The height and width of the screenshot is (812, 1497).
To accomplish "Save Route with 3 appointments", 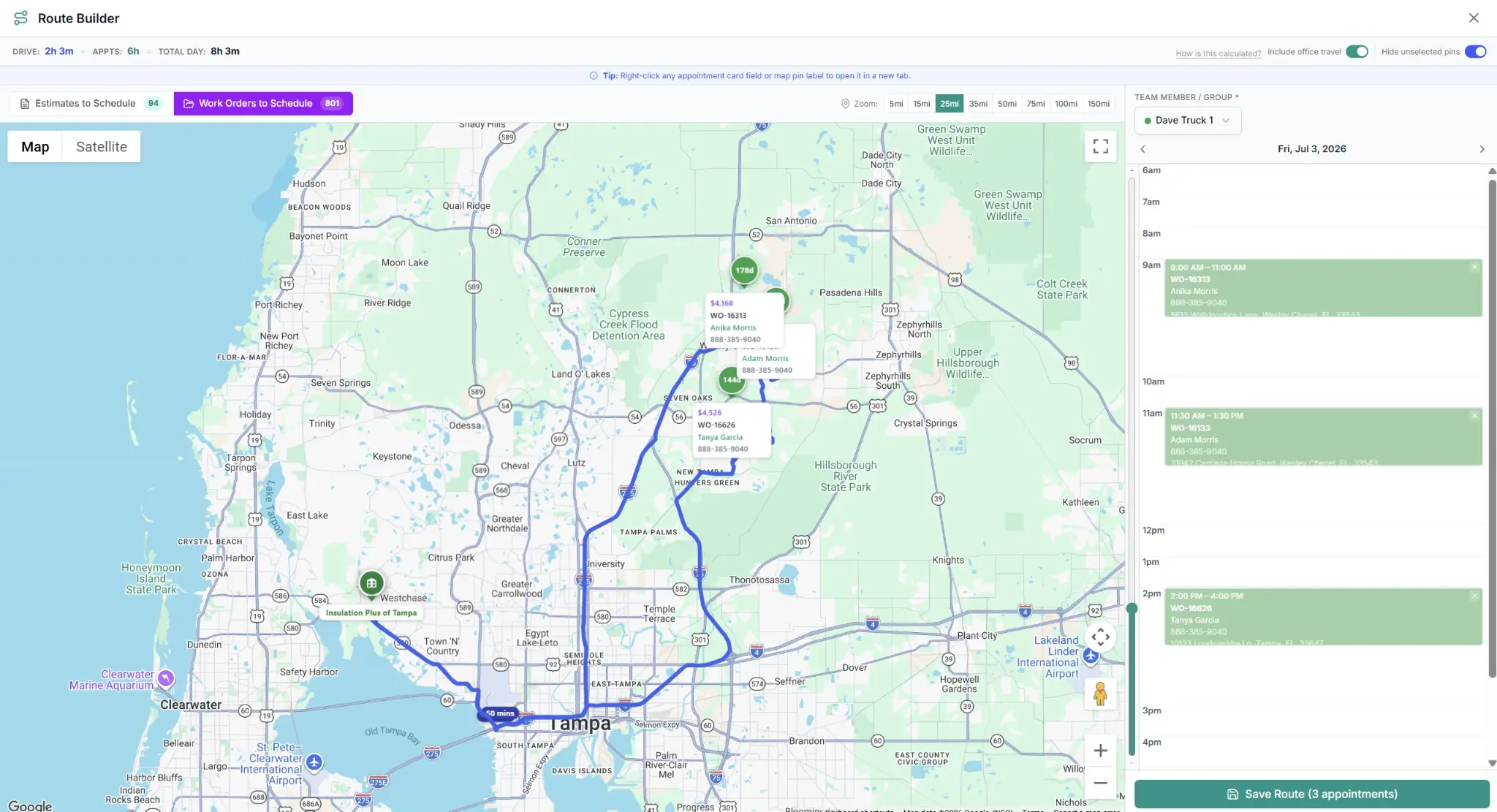I will click(1311, 794).
